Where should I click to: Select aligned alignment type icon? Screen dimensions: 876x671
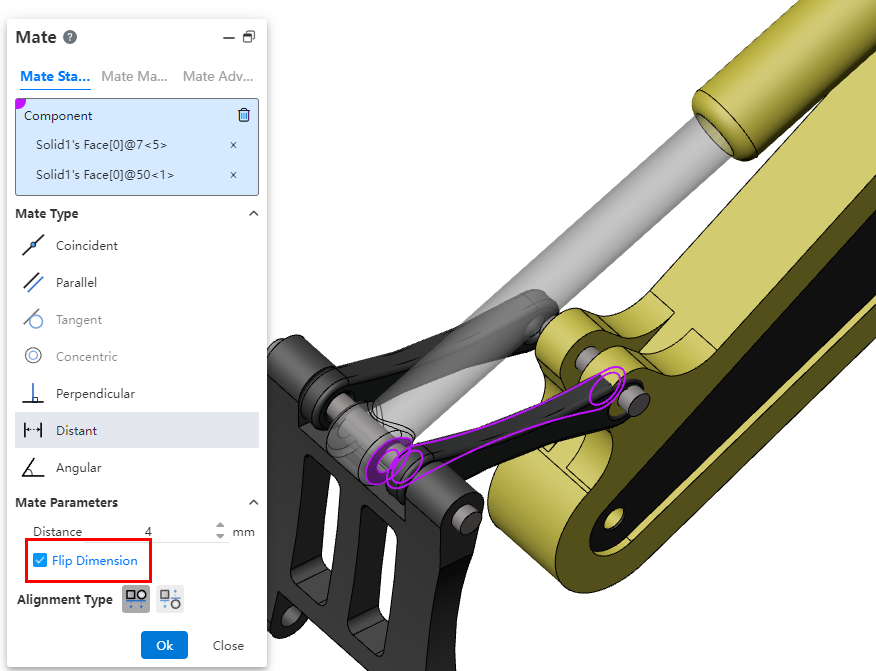(x=136, y=599)
